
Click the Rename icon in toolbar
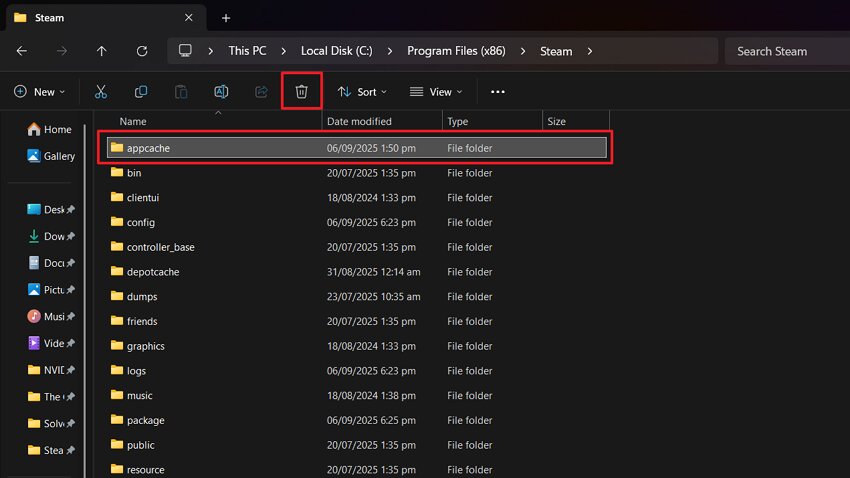(221, 92)
